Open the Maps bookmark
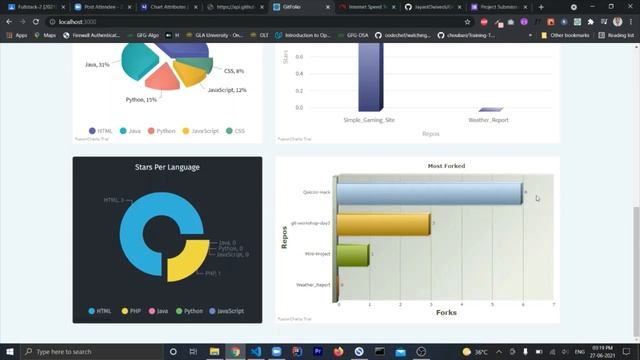This screenshot has width=640, height=360. coord(45,36)
